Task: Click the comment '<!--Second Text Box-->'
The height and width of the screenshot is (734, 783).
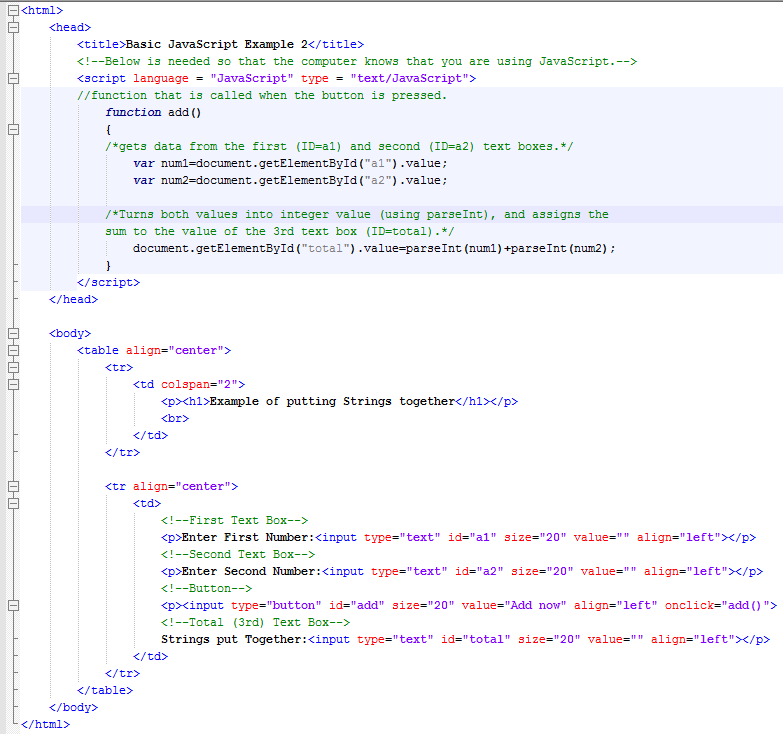Action: click(238, 554)
